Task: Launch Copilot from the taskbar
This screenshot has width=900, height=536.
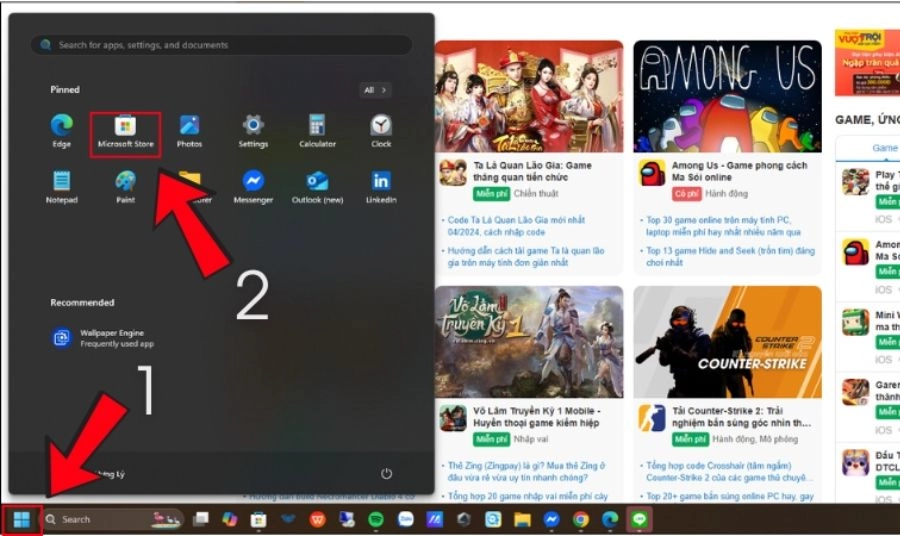Action: coord(230,519)
